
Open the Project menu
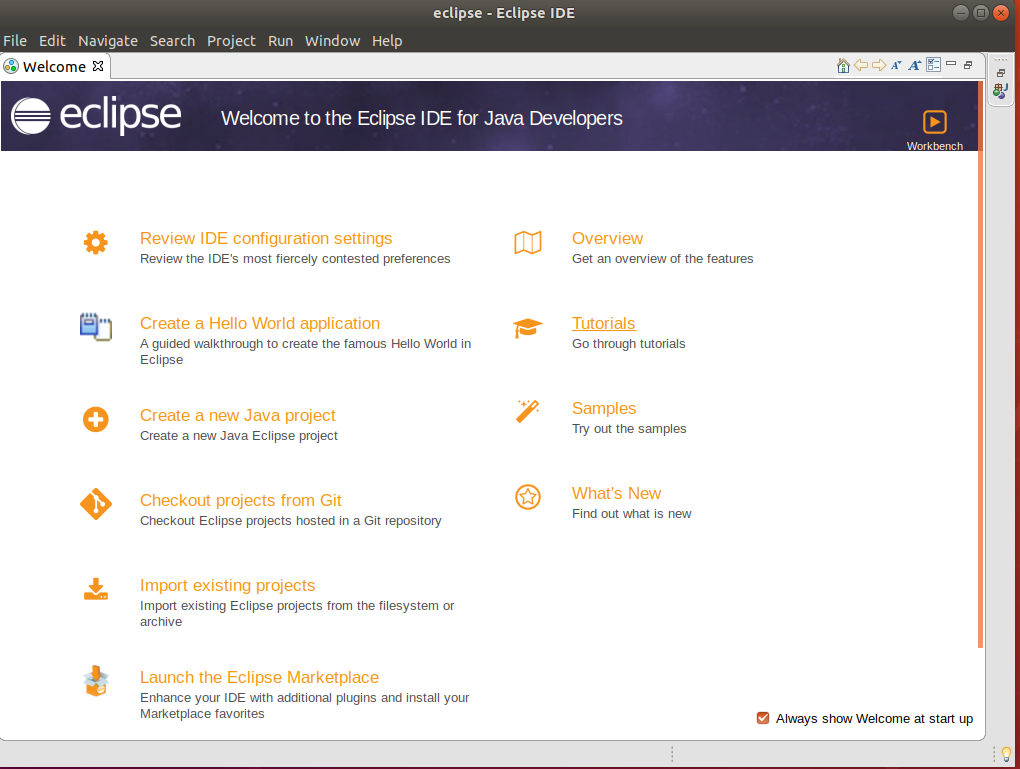click(x=232, y=41)
